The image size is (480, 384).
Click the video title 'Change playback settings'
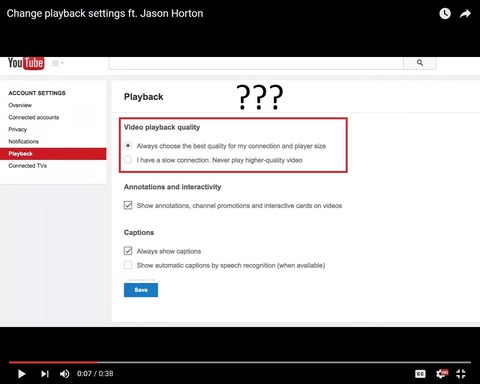click(105, 14)
